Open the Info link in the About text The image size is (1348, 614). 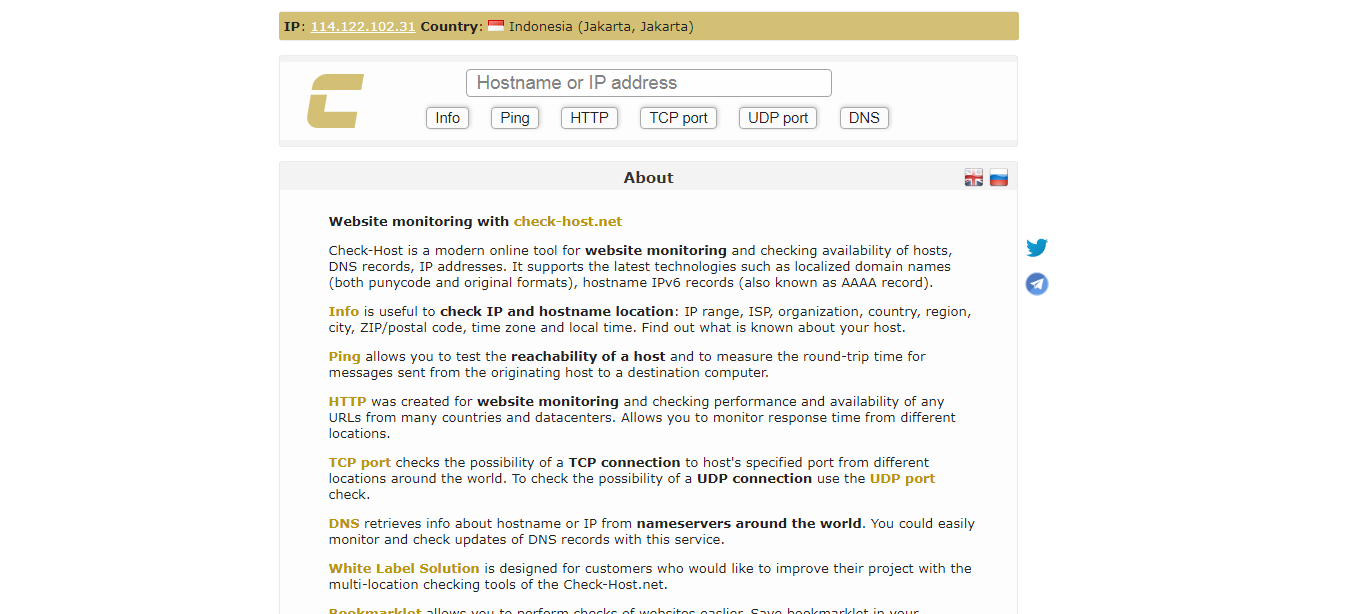click(x=344, y=311)
